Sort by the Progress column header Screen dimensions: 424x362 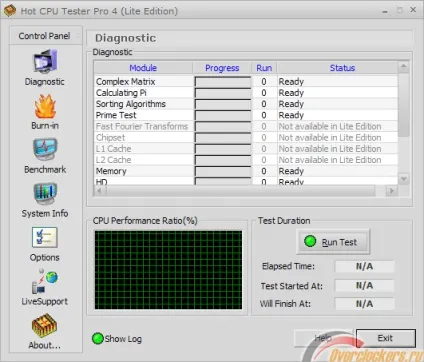(222, 68)
